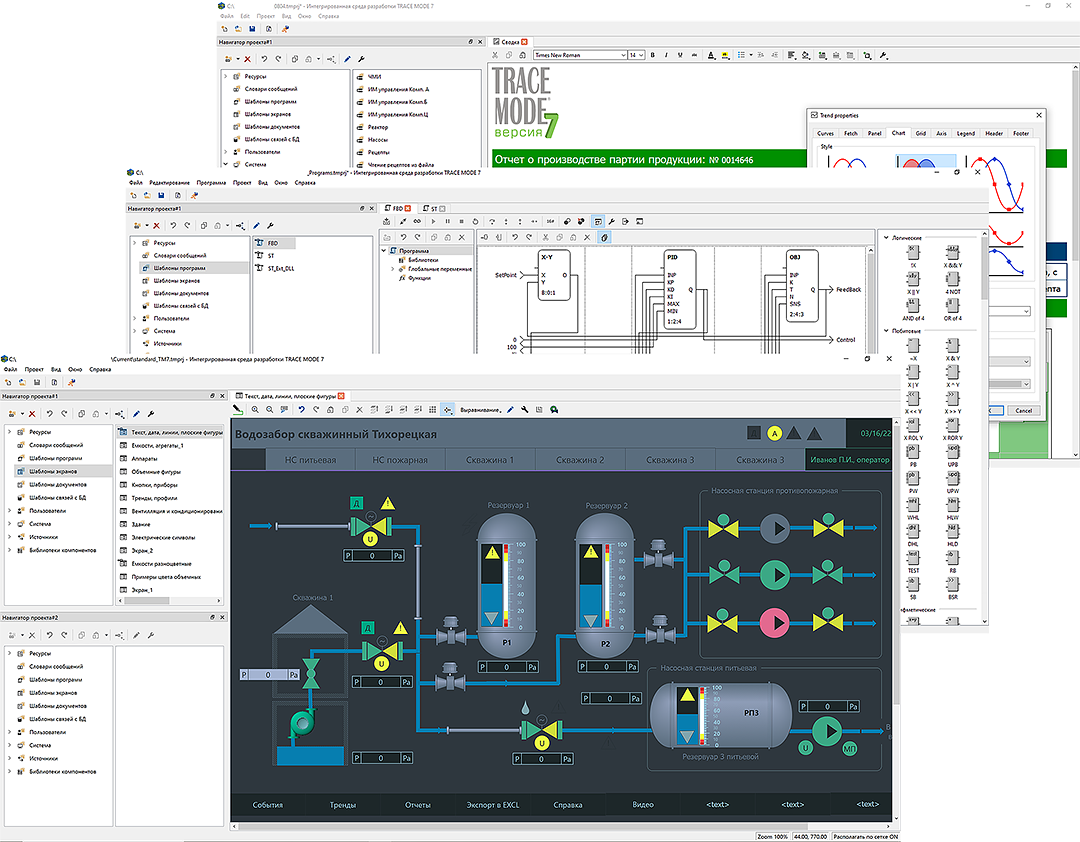Click yellow U circle under bottom pipeline valve
This screenshot has width=1080, height=842.
tap(541, 743)
